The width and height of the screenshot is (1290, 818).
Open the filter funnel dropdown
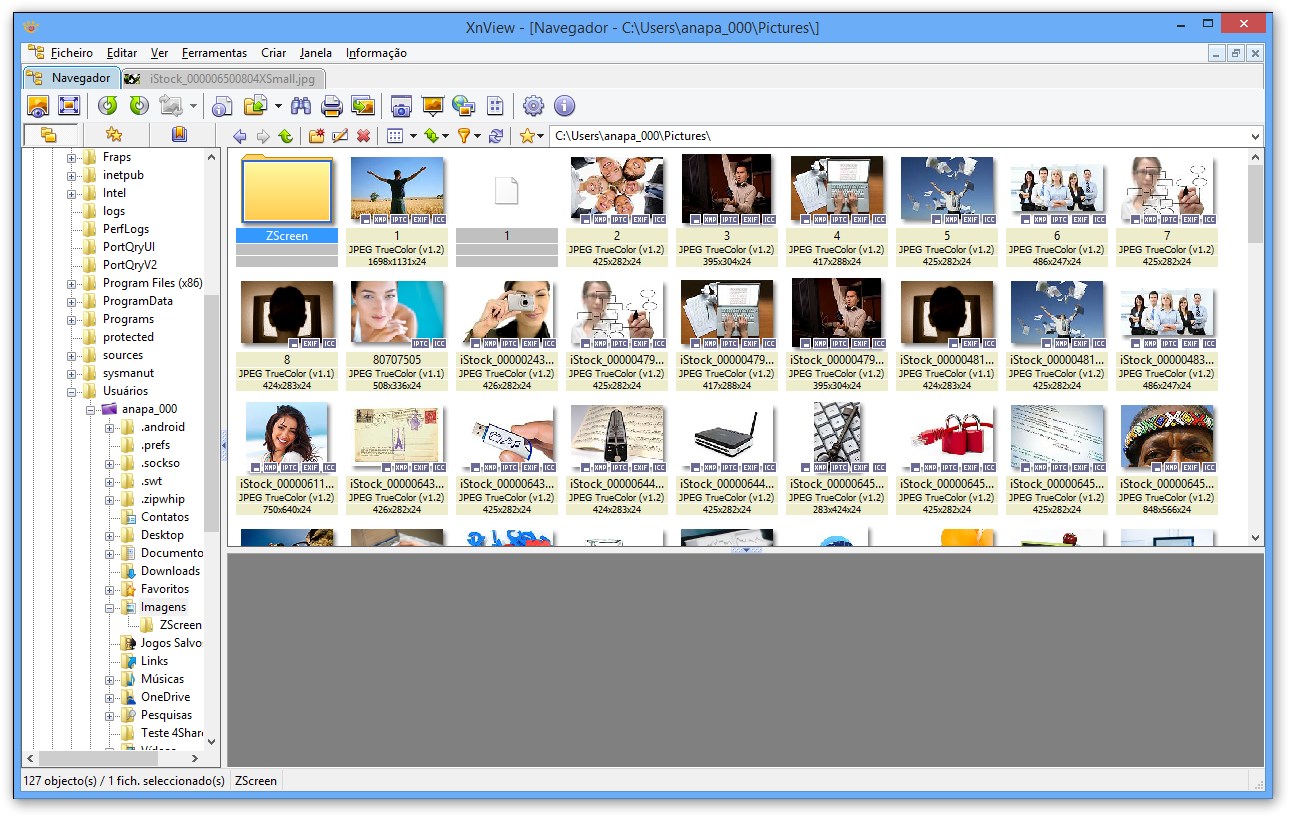pos(468,136)
